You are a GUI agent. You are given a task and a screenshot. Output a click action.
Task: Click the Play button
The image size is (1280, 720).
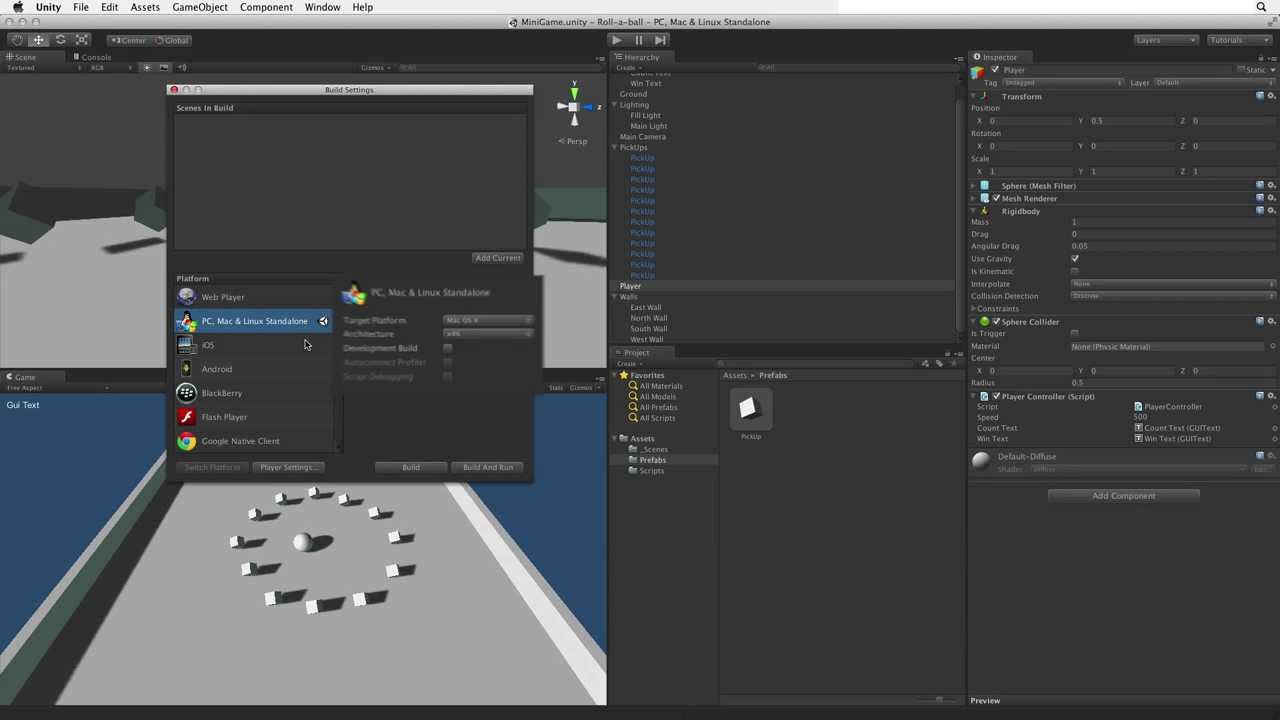617,40
